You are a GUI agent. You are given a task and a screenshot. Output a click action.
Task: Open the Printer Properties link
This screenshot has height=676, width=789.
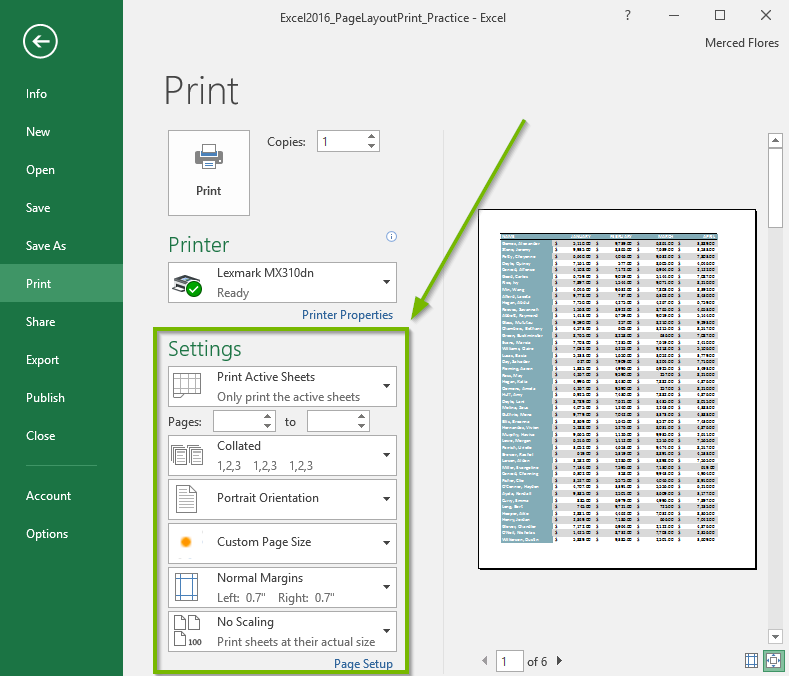coord(347,315)
